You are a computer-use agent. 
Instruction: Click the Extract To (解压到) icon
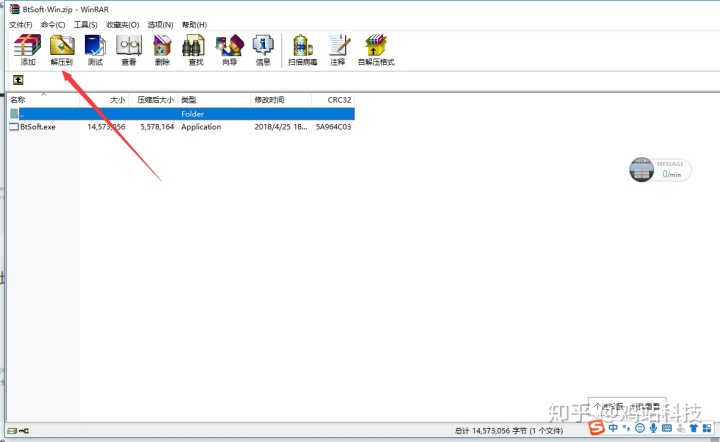pos(62,50)
